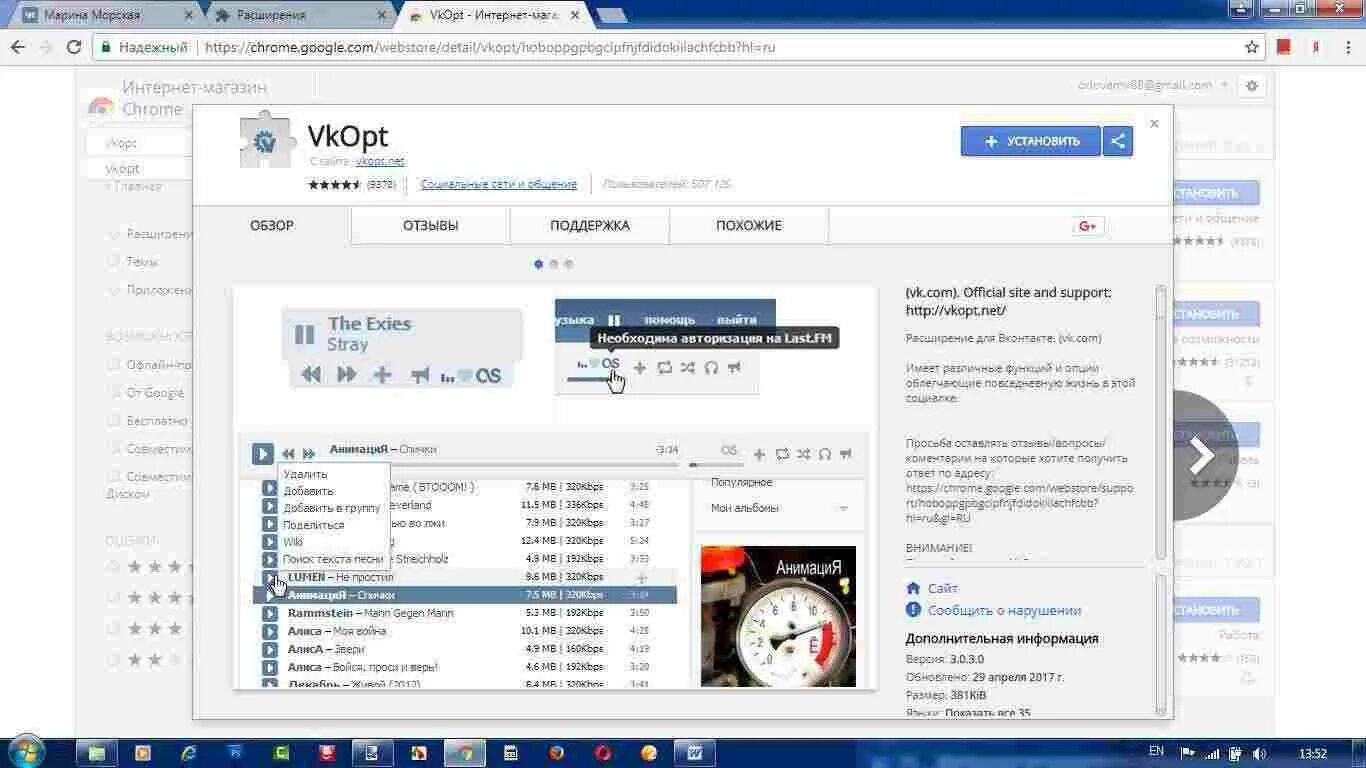
Task: Open Windows Explorer from the taskbar
Action: coord(97,752)
